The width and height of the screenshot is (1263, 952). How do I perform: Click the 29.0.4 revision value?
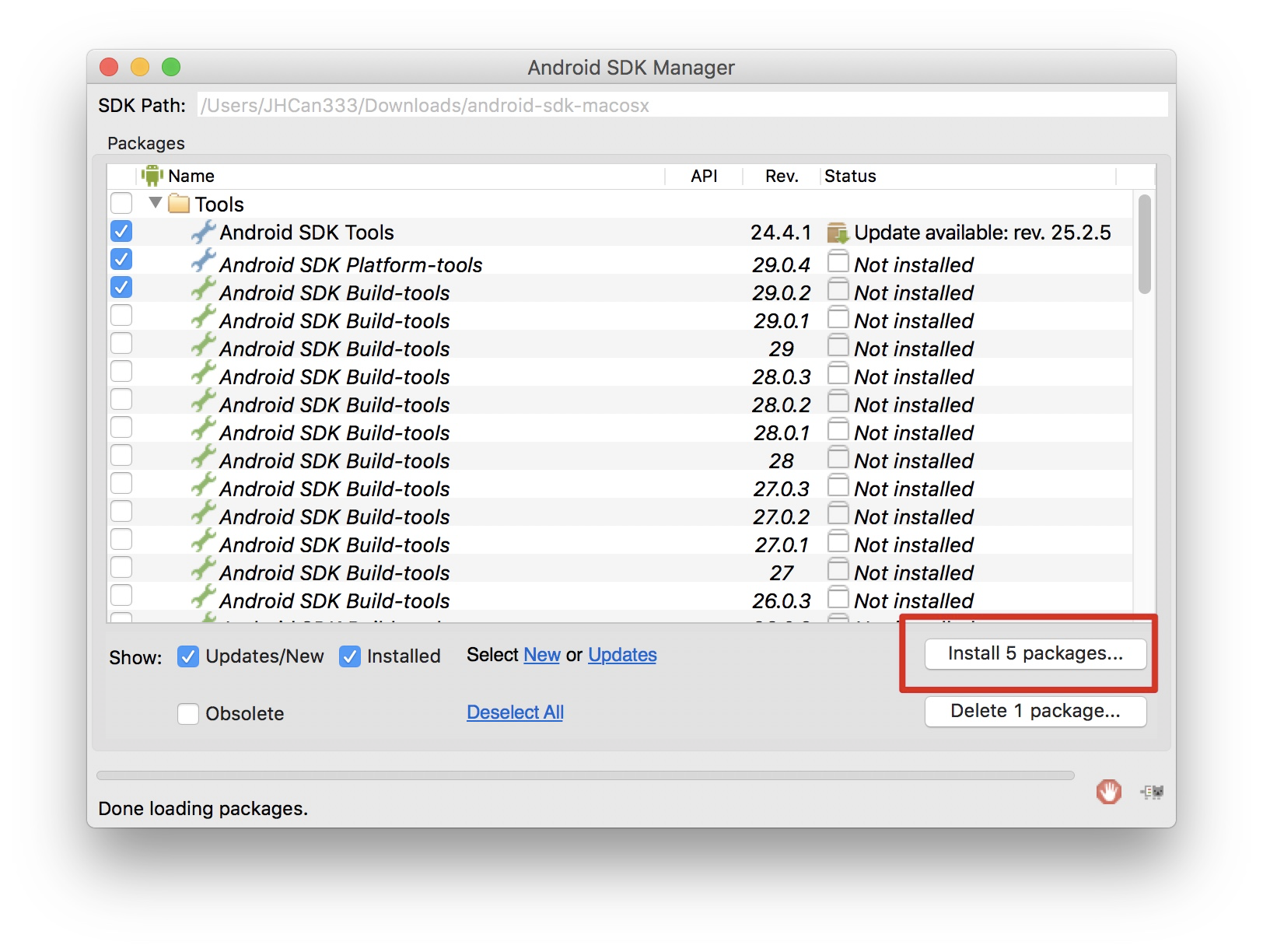(781, 265)
